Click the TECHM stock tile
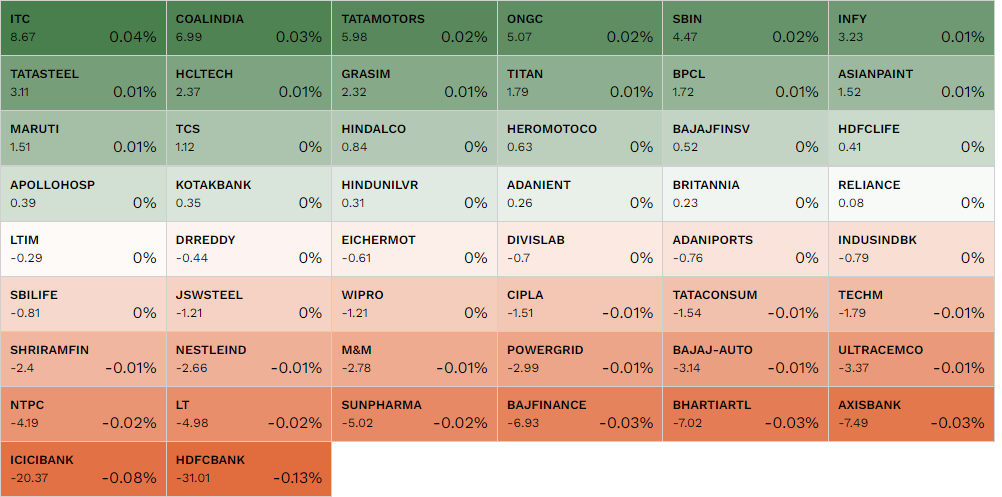This screenshot has width=1002, height=497. pos(911,304)
